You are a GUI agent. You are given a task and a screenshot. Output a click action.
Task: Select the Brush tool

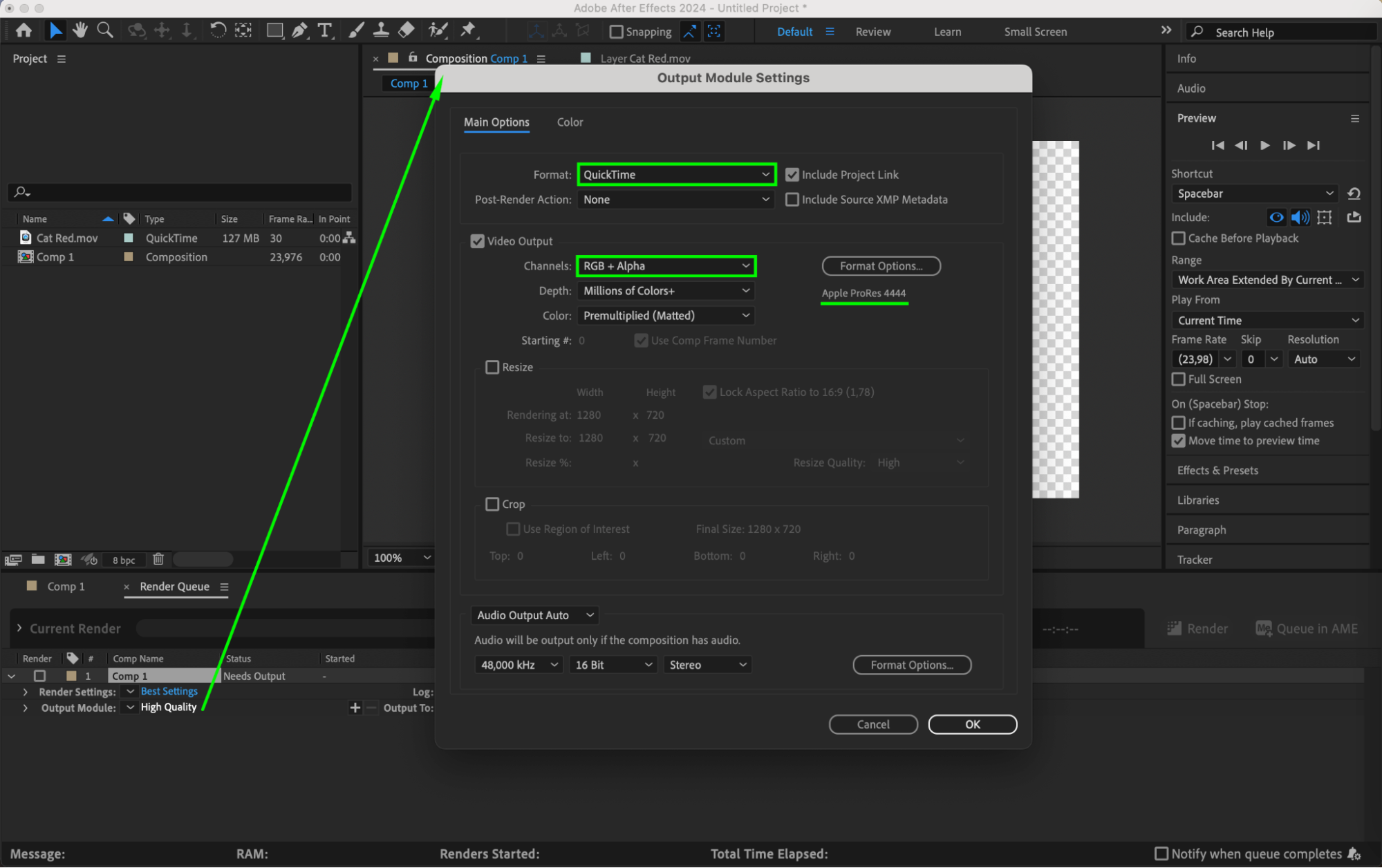click(355, 30)
